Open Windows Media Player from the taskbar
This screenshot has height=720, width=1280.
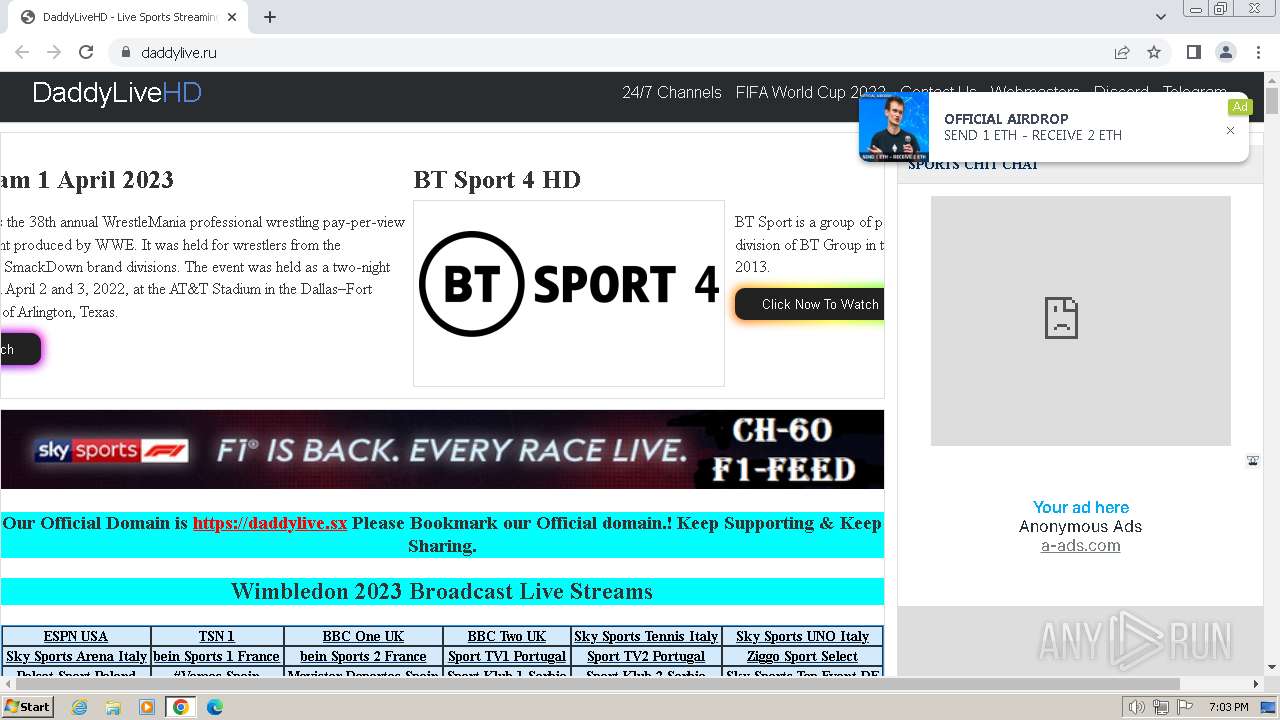pos(147,707)
